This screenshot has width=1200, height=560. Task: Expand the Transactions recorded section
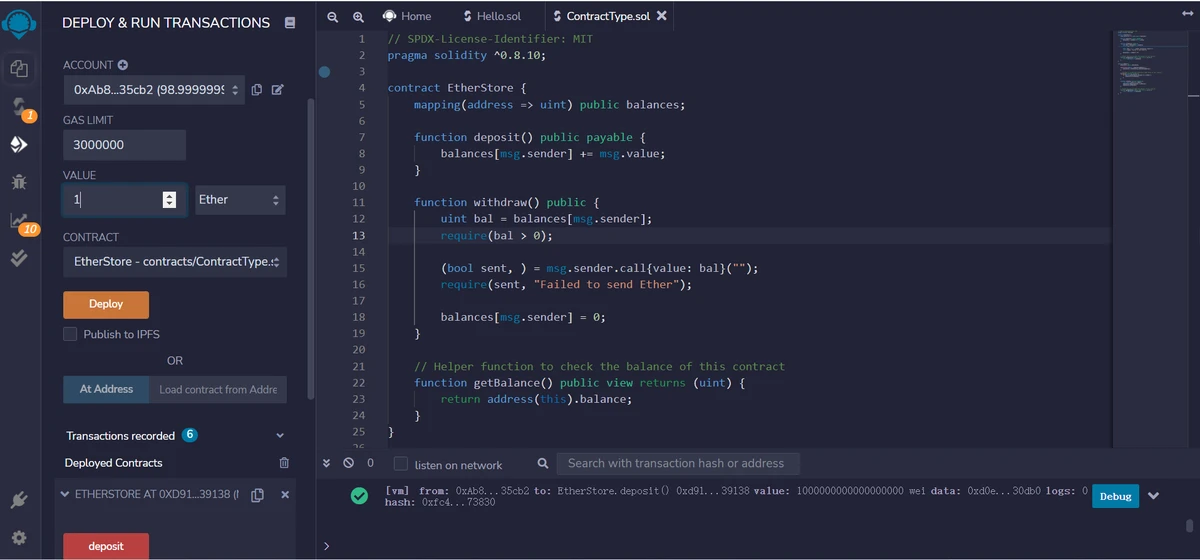[280, 436]
